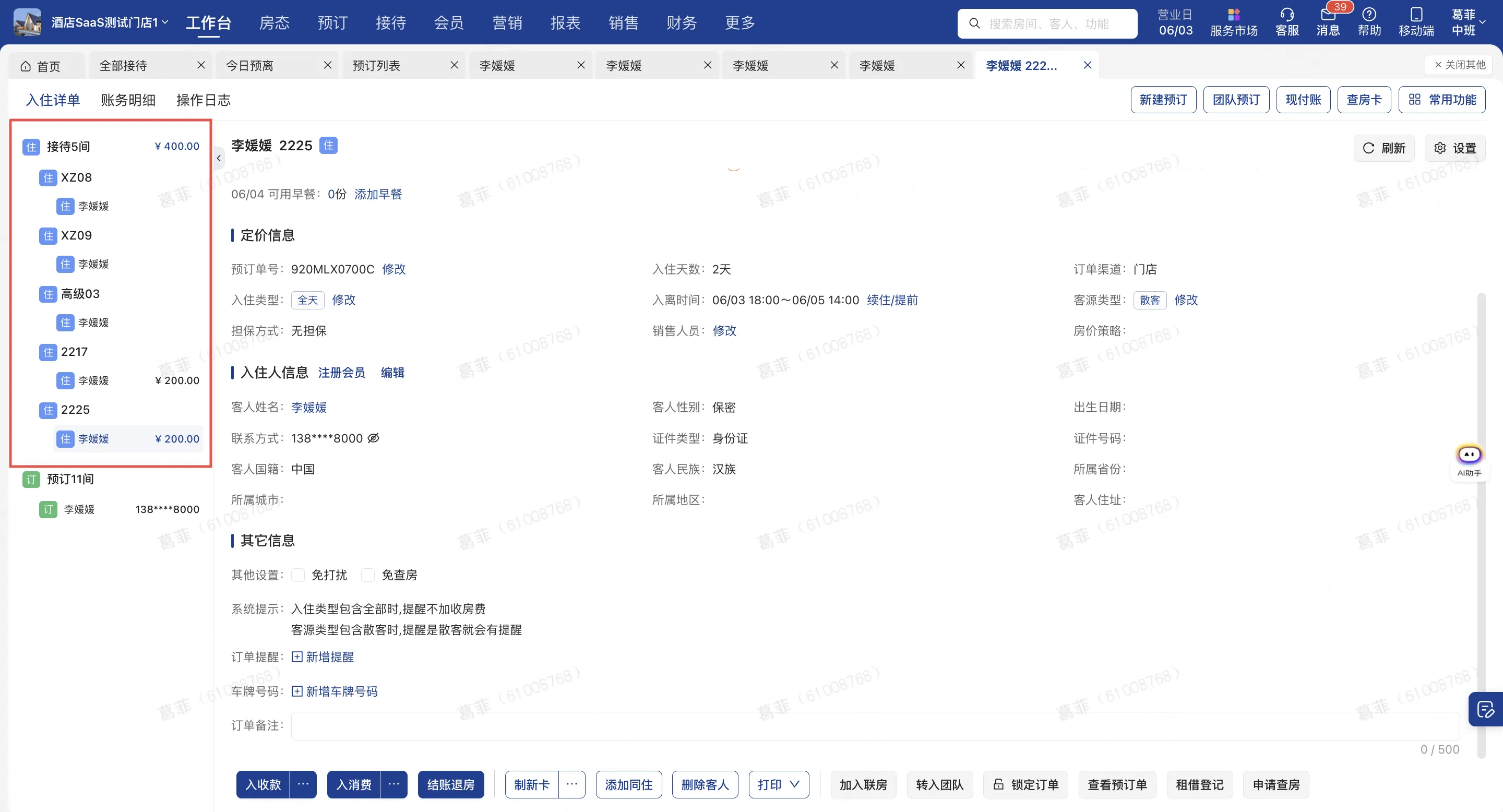Open the store switcher dropdown 酒店SaaS测试门店1
Image resolution: width=1503 pixels, height=812 pixels.
110,22
